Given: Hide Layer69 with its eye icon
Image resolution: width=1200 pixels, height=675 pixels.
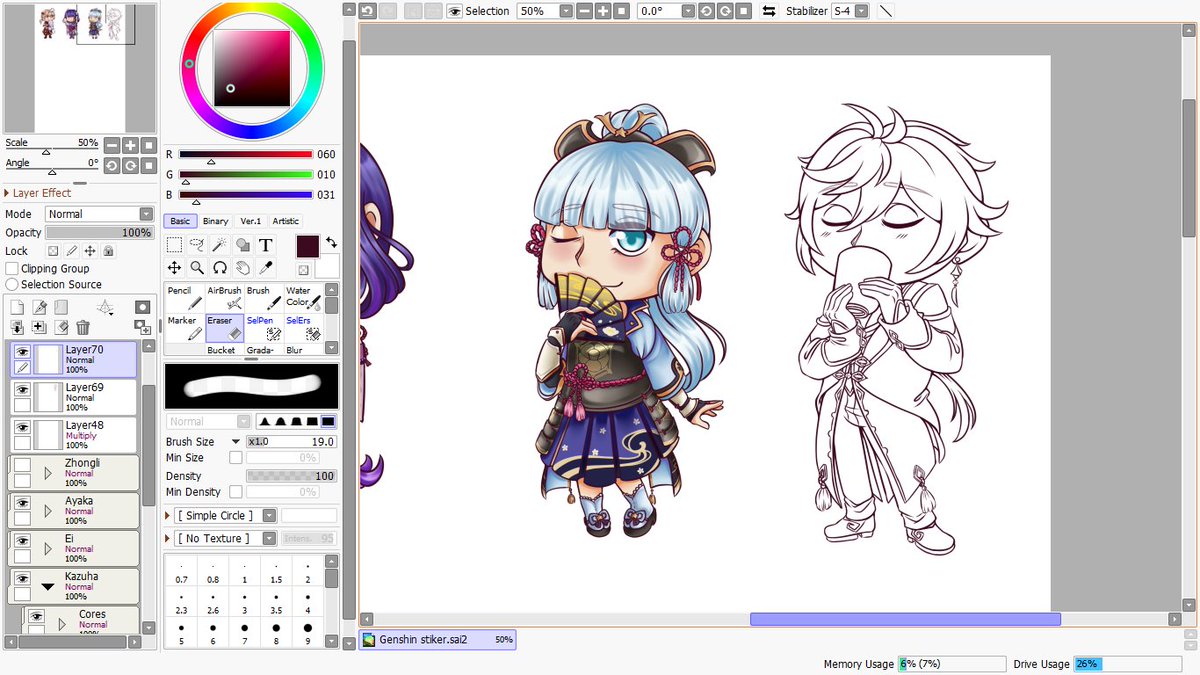Looking at the screenshot, I should (x=22, y=389).
